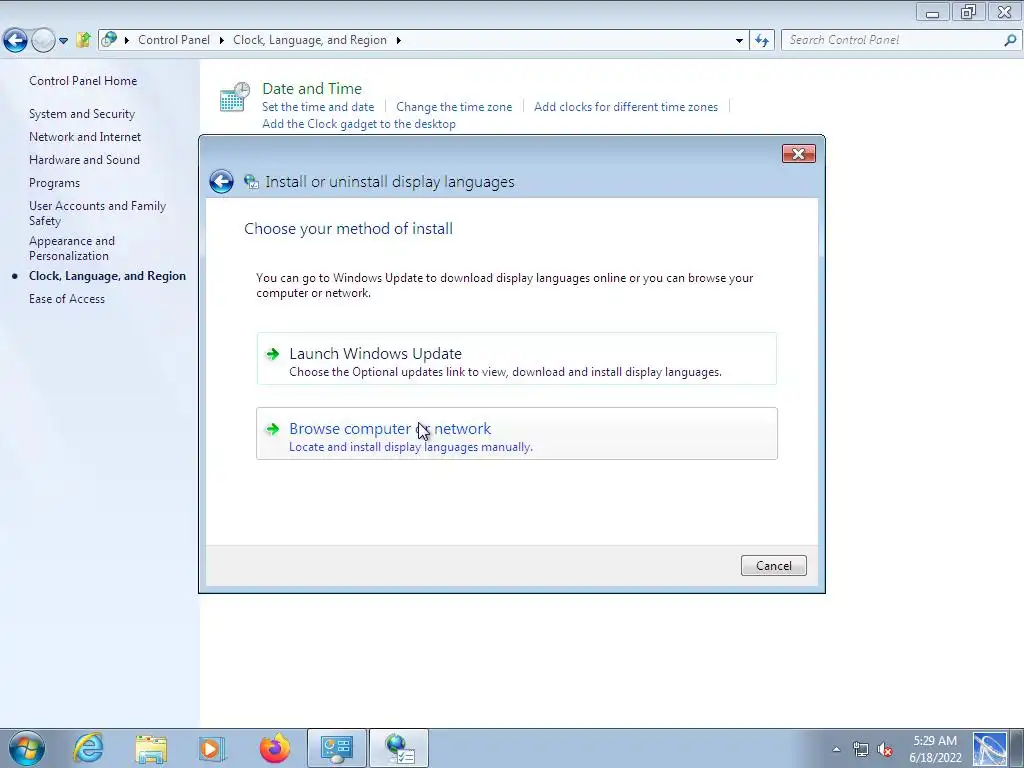This screenshot has width=1024, height=768.
Task: Open the address bar history dropdown
Action: click(x=739, y=40)
